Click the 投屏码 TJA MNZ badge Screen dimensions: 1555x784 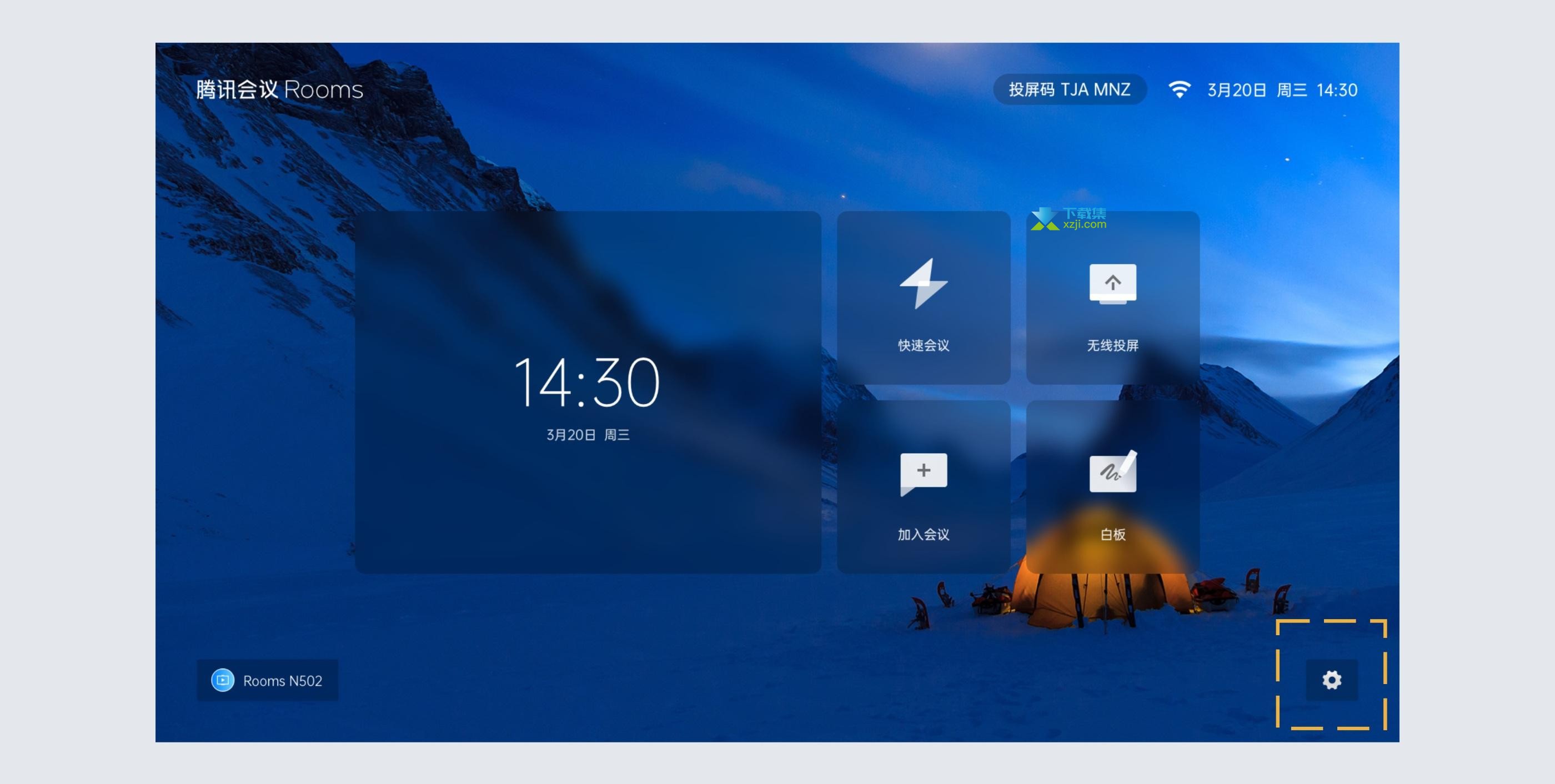[1070, 89]
